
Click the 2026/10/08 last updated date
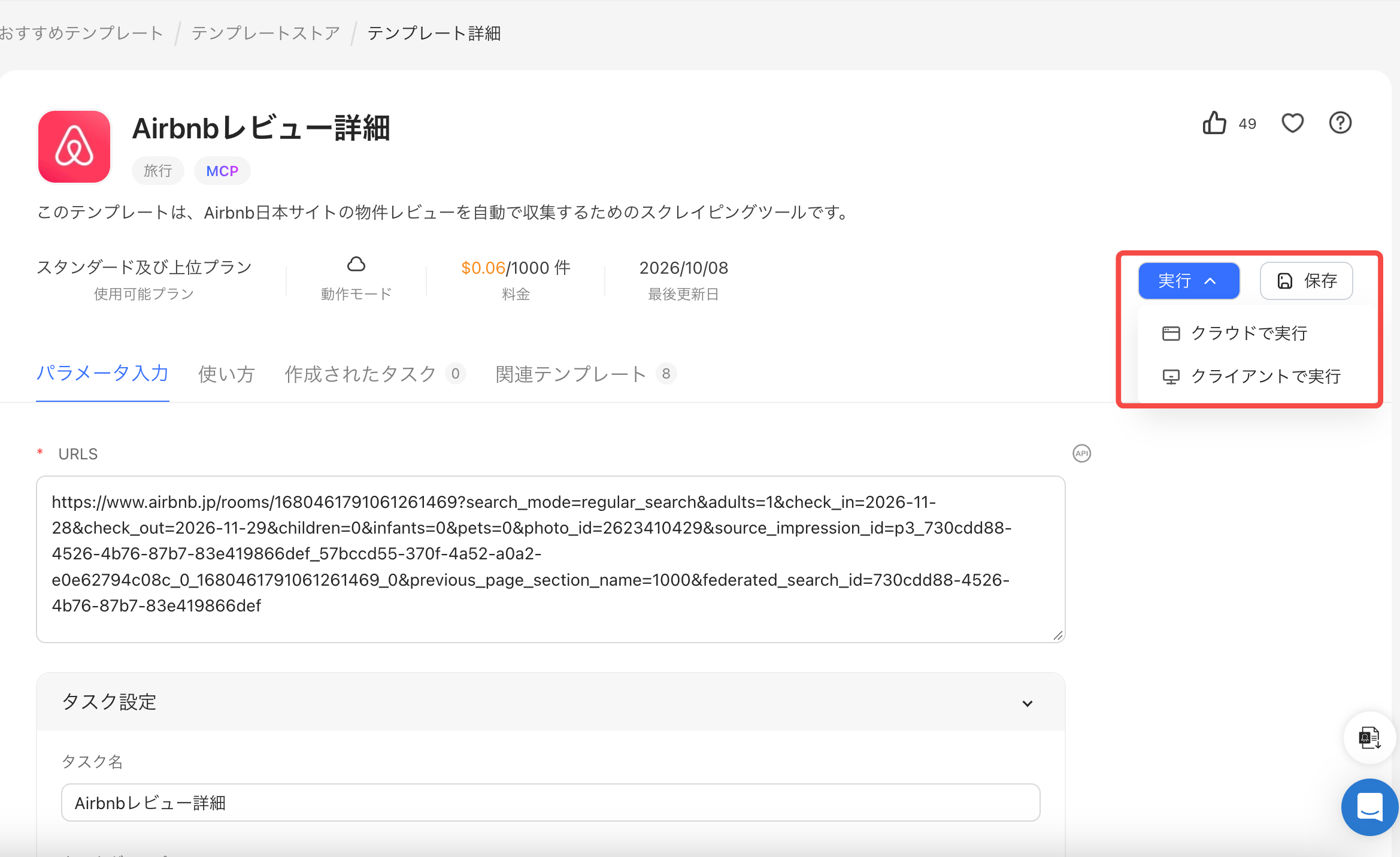click(x=684, y=268)
